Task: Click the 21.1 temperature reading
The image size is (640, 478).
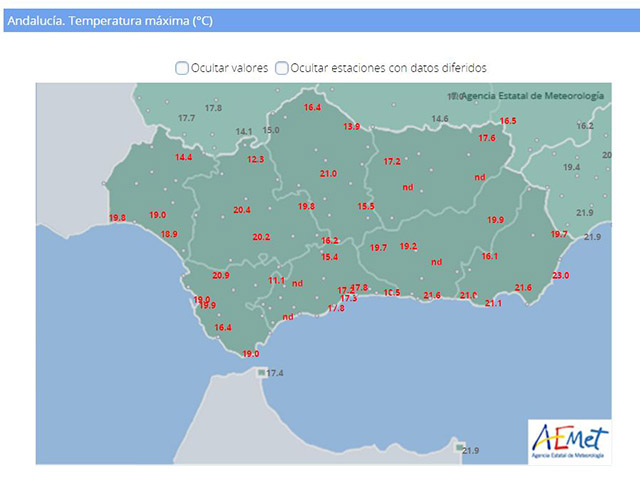Action: point(493,303)
